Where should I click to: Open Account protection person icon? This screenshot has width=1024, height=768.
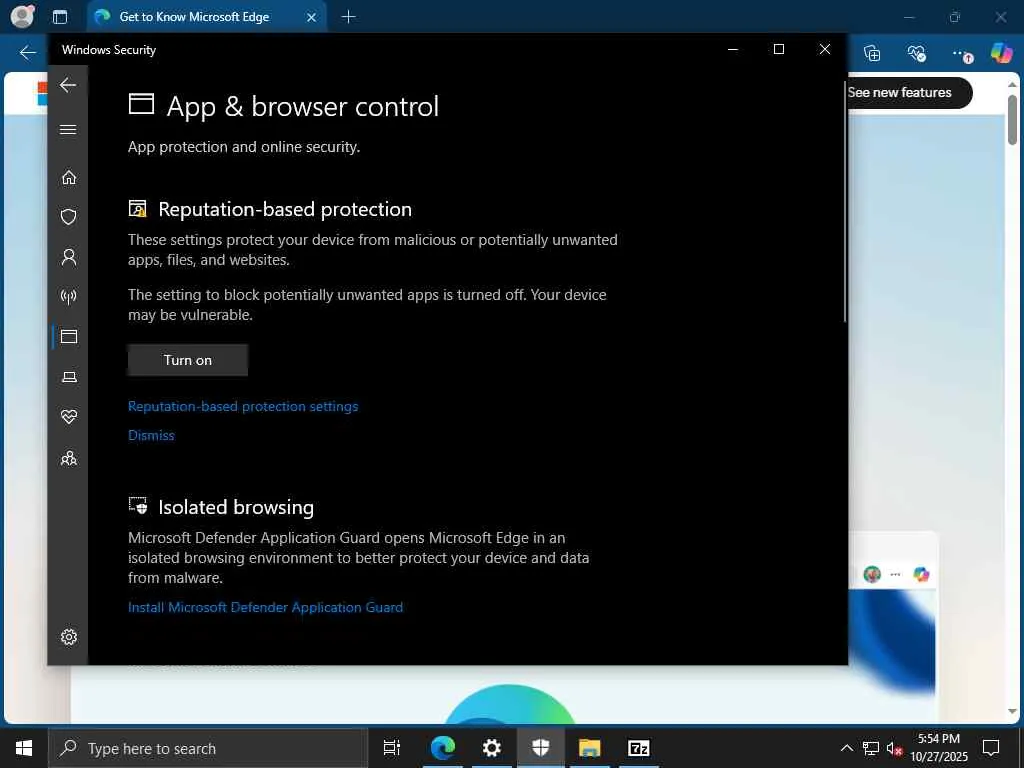tap(69, 257)
